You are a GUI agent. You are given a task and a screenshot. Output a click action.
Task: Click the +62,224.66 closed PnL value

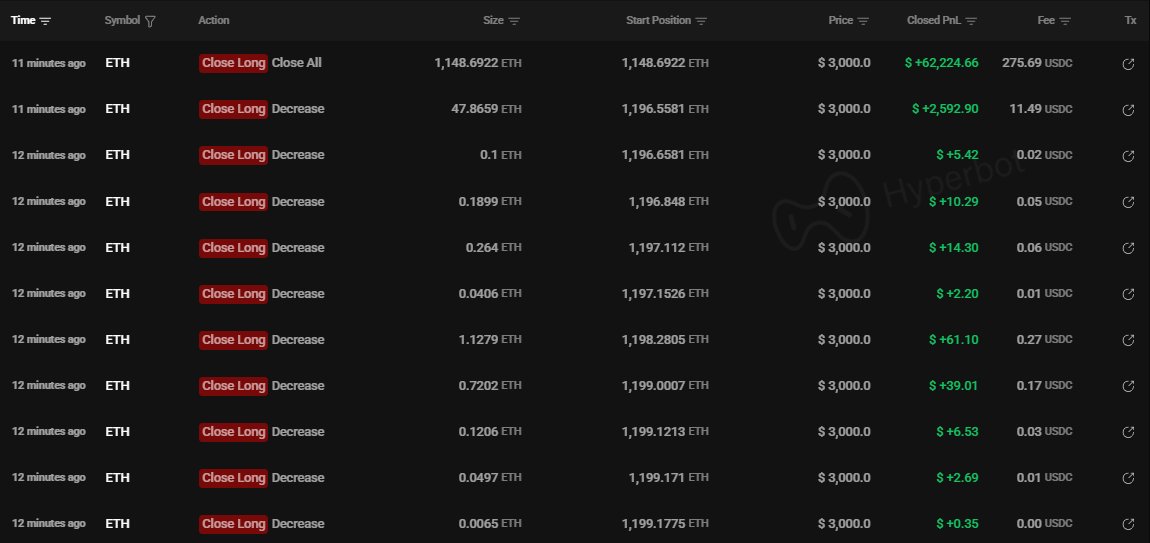coord(941,63)
